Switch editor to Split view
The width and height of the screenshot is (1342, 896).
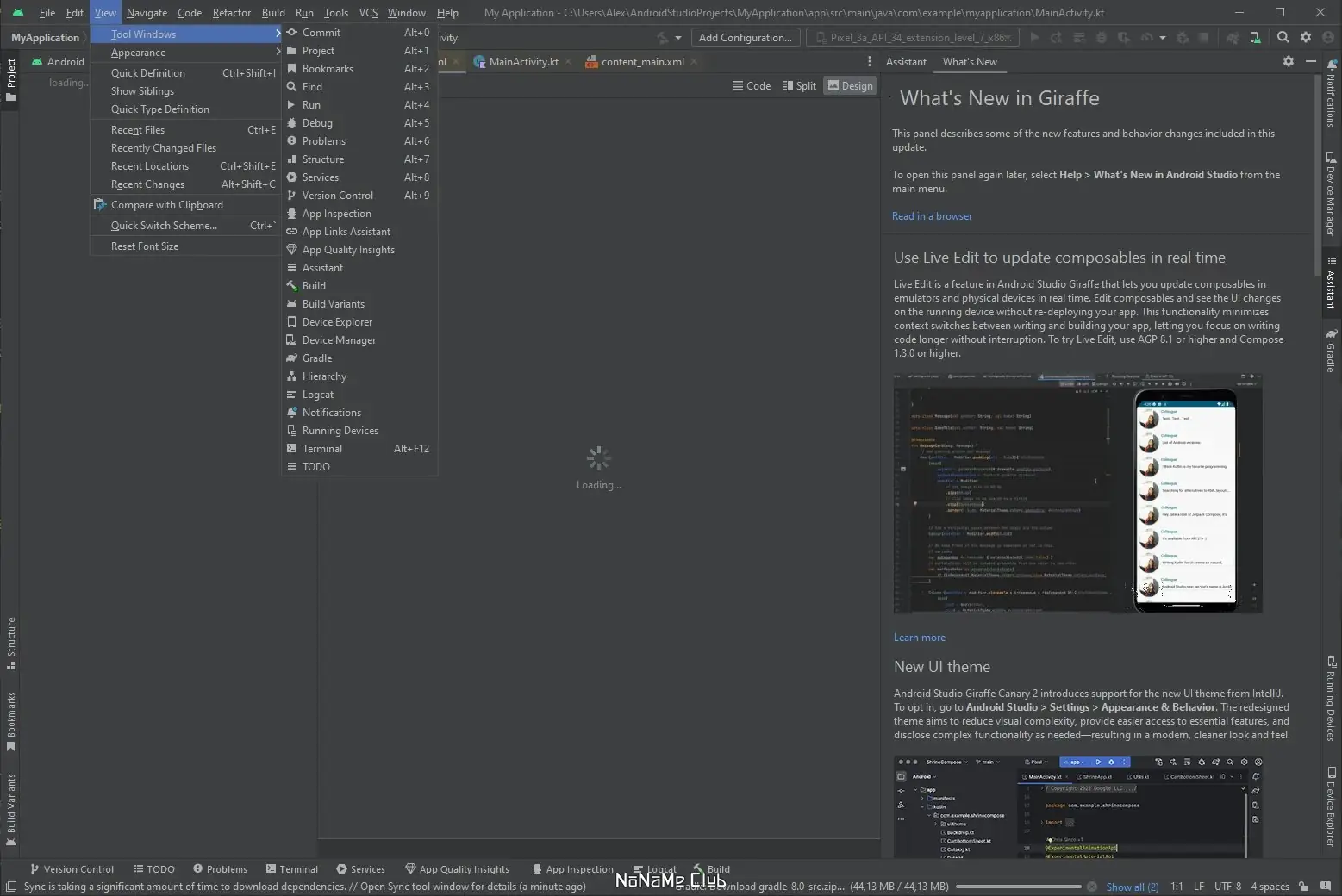[x=799, y=85]
